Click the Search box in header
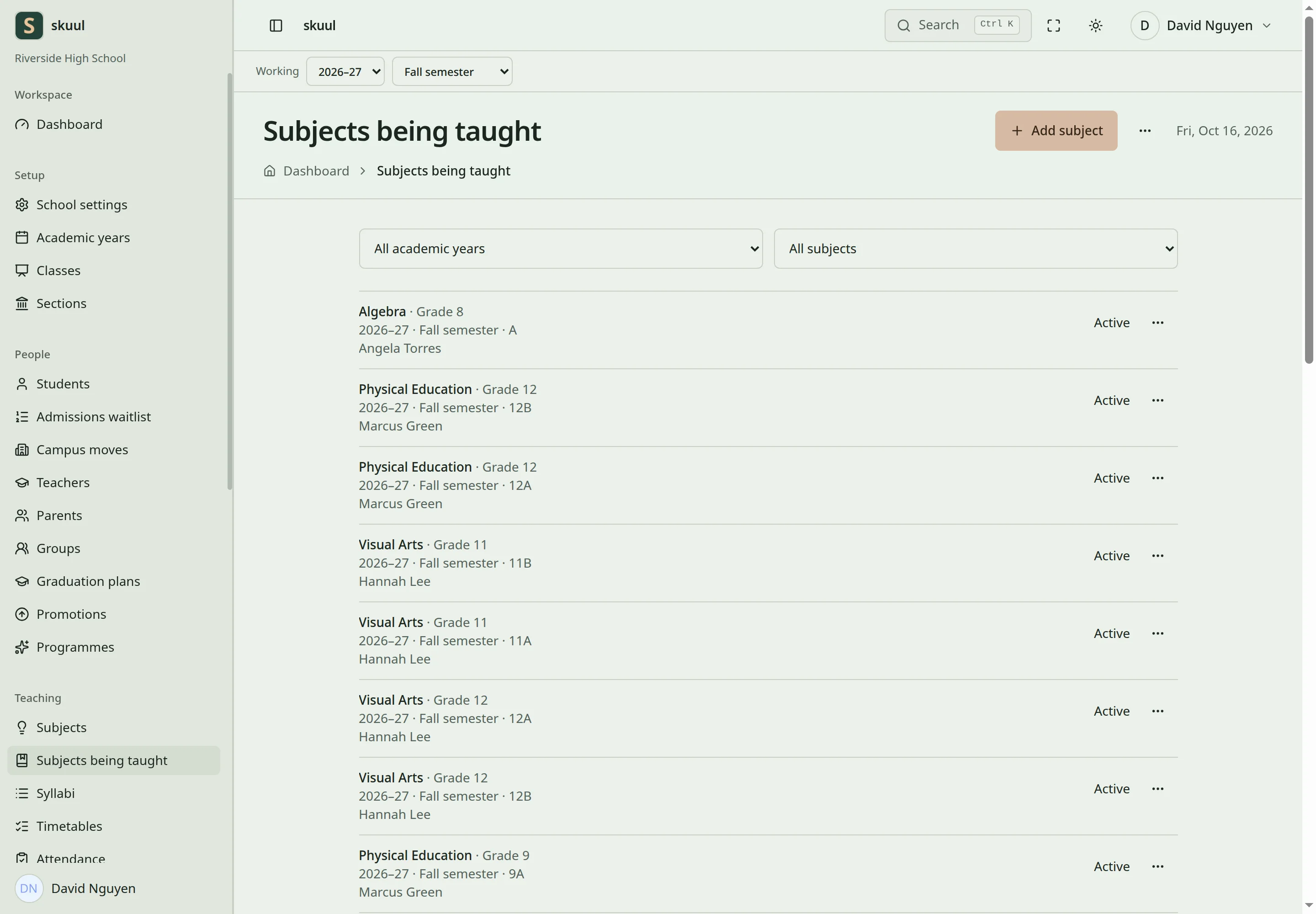The height and width of the screenshot is (914, 1316). tap(957, 25)
